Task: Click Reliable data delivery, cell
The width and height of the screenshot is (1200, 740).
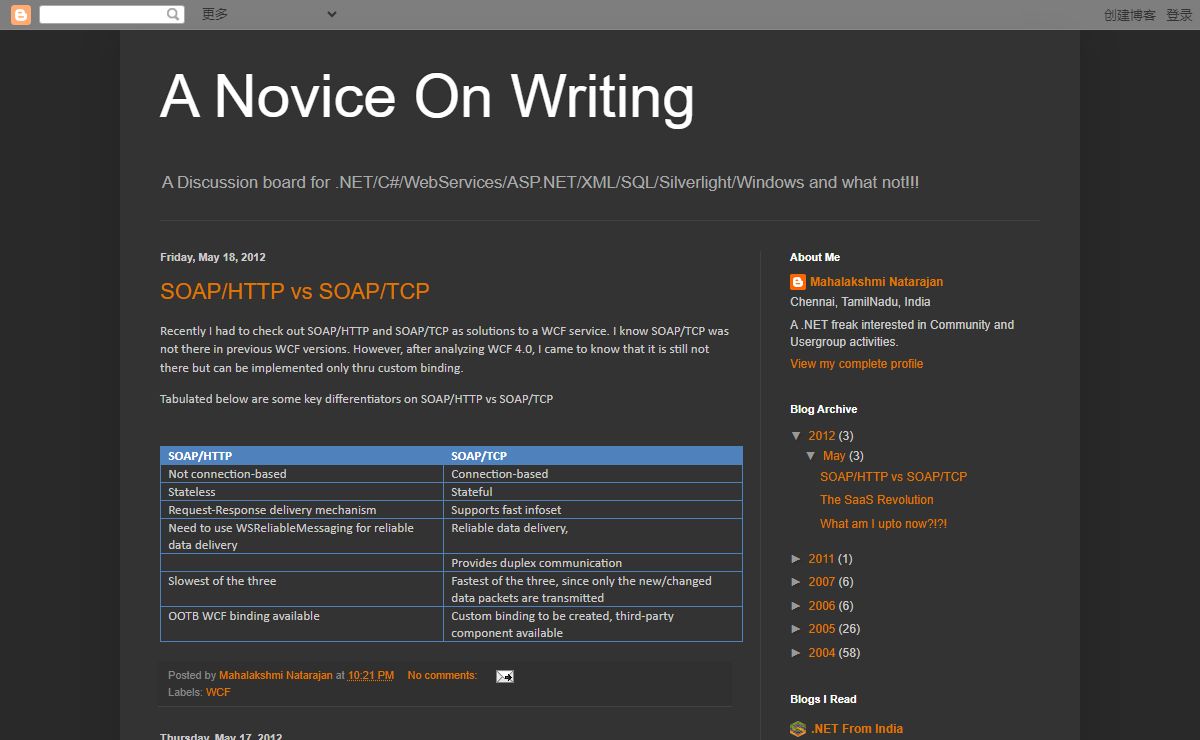Action: click(593, 536)
